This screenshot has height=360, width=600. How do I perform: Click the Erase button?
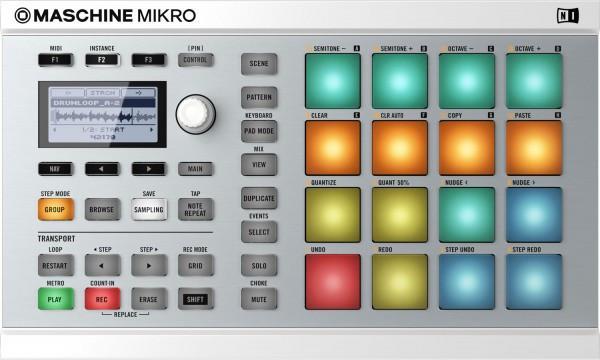(149, 299)
